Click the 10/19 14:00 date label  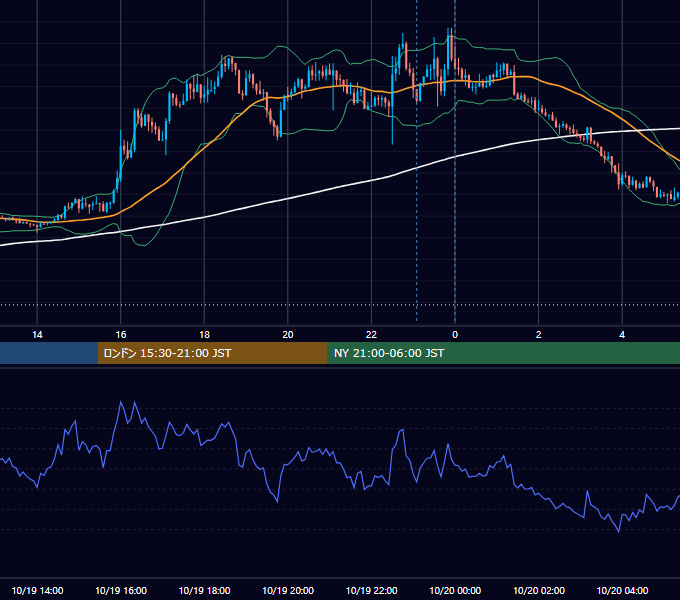(x=37, y=590)
